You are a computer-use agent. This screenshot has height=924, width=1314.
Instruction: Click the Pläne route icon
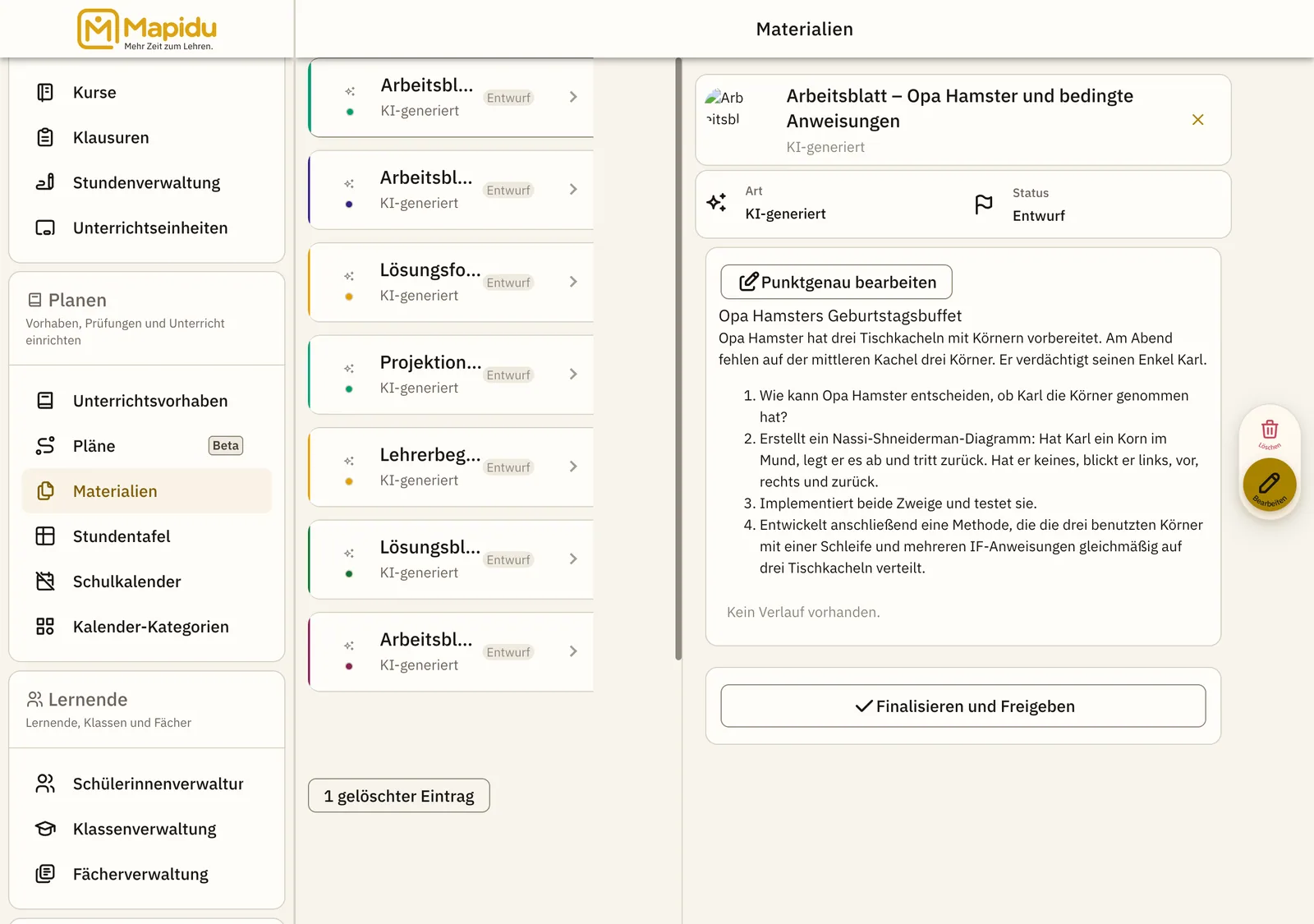click(45, 446)
